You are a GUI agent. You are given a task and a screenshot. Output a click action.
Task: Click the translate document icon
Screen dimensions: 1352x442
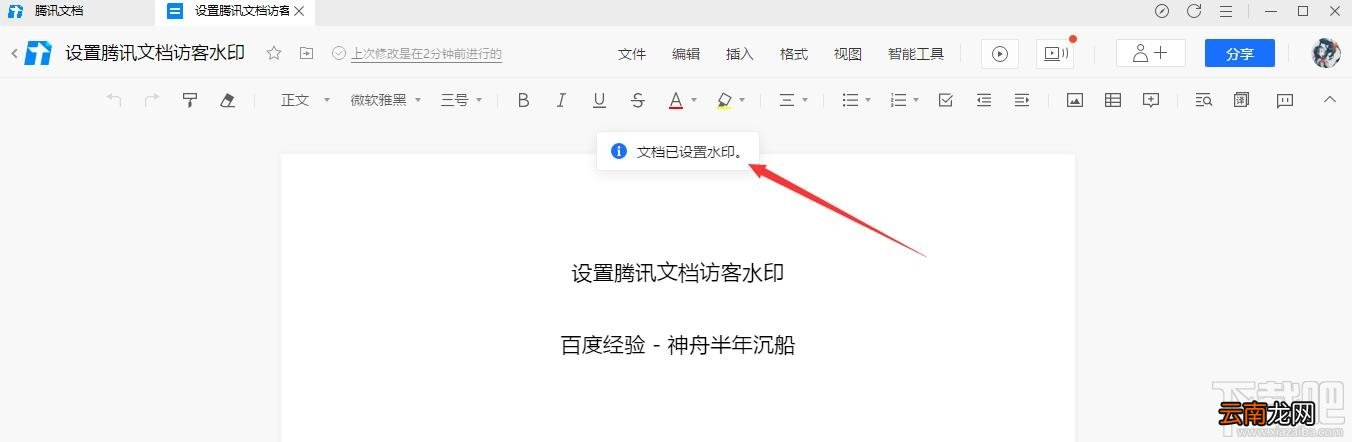tap(1242, 100)
